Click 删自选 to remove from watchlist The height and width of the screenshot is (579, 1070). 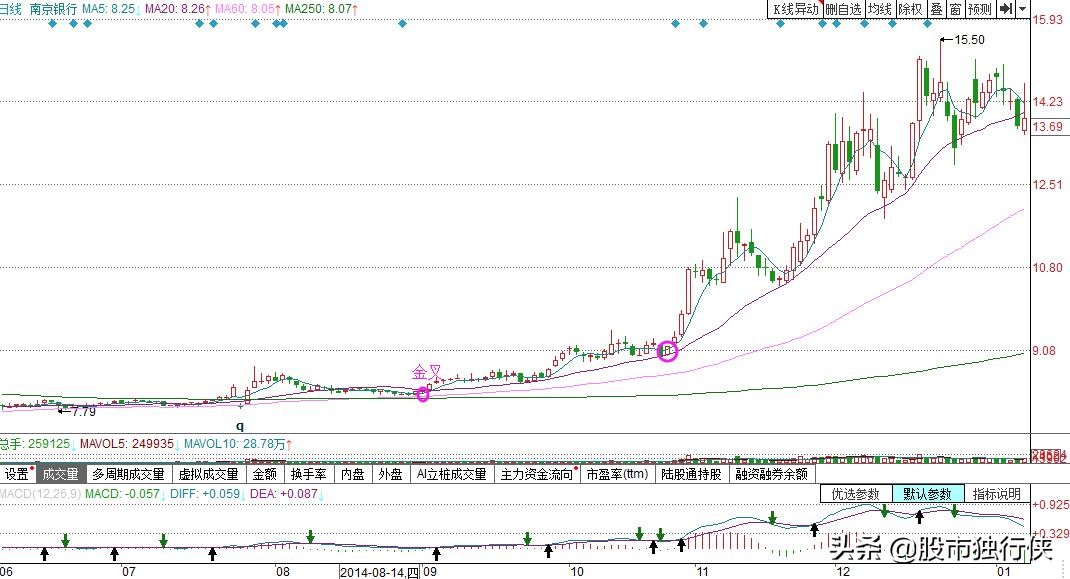click(843, 9)
